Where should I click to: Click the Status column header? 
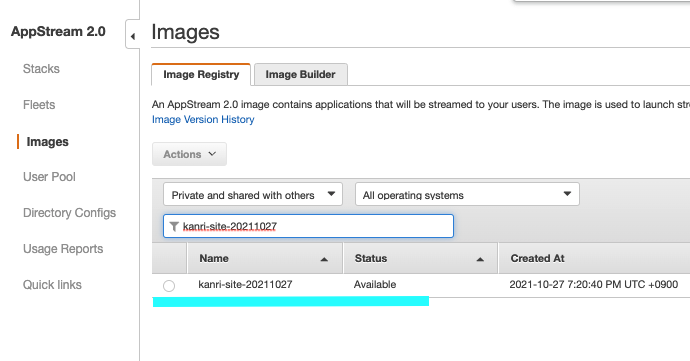421,258
